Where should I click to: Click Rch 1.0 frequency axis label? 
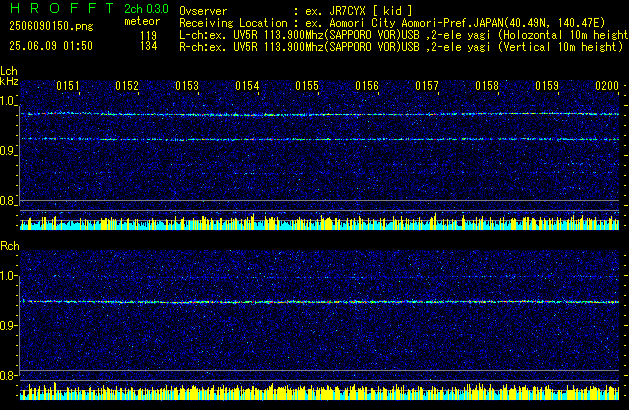click(x=8, y=276)
